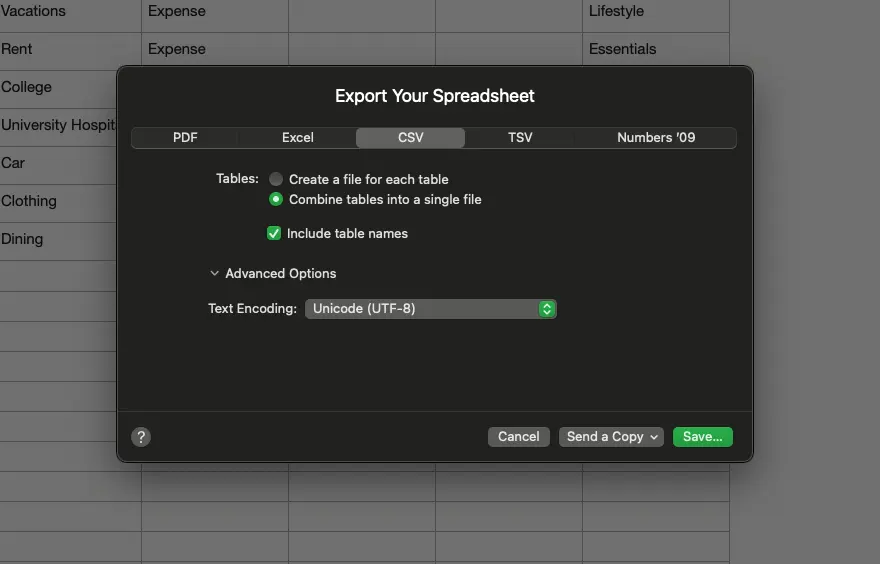Switch to the PDF export tab

(185, 138)
